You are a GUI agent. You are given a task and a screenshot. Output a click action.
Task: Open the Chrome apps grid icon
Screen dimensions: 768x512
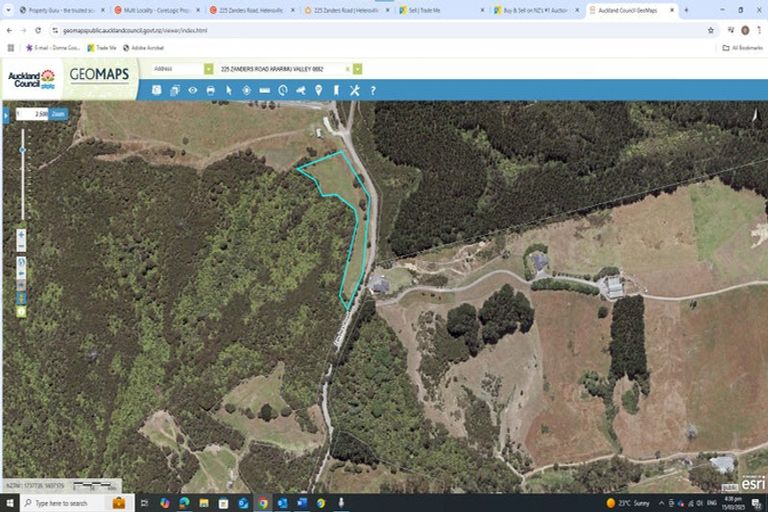11,48
